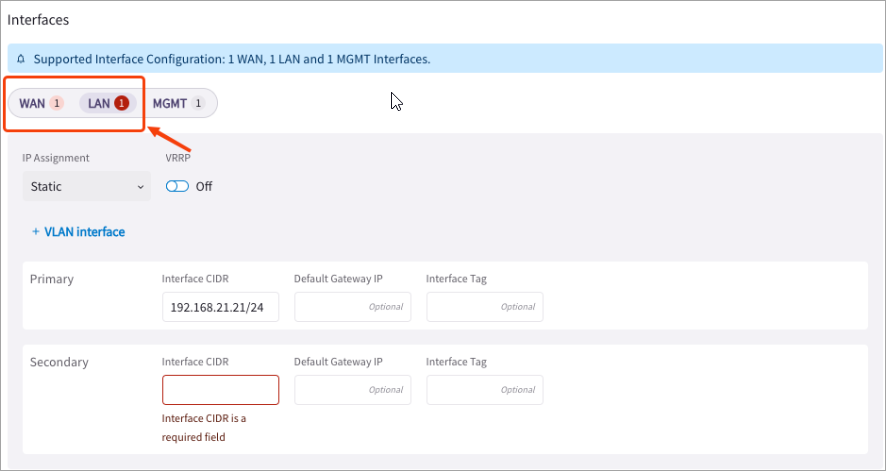This screenshot has width=886, height=471.
Task: Select the LAN interface tab
Action: [x=99, y=103]
